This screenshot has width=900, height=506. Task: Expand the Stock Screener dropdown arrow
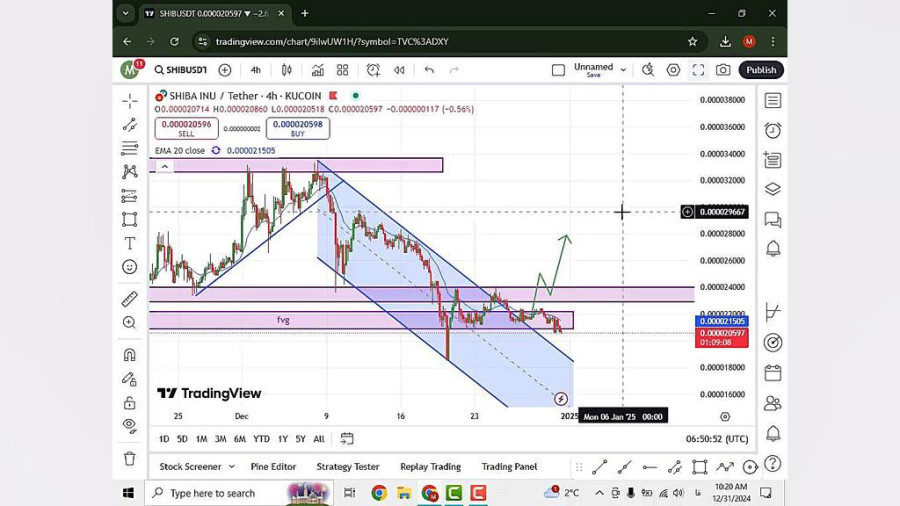coord(231,466)
